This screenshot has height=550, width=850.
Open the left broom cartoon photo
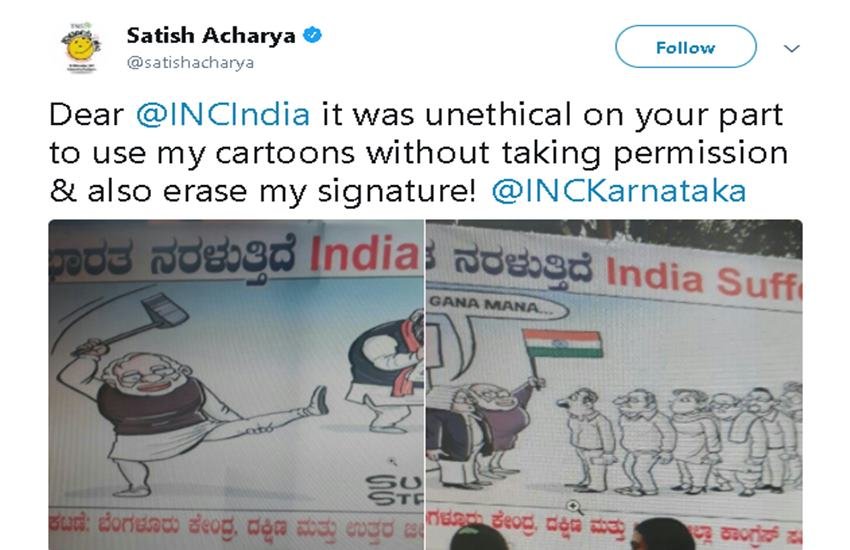[236, 385]
